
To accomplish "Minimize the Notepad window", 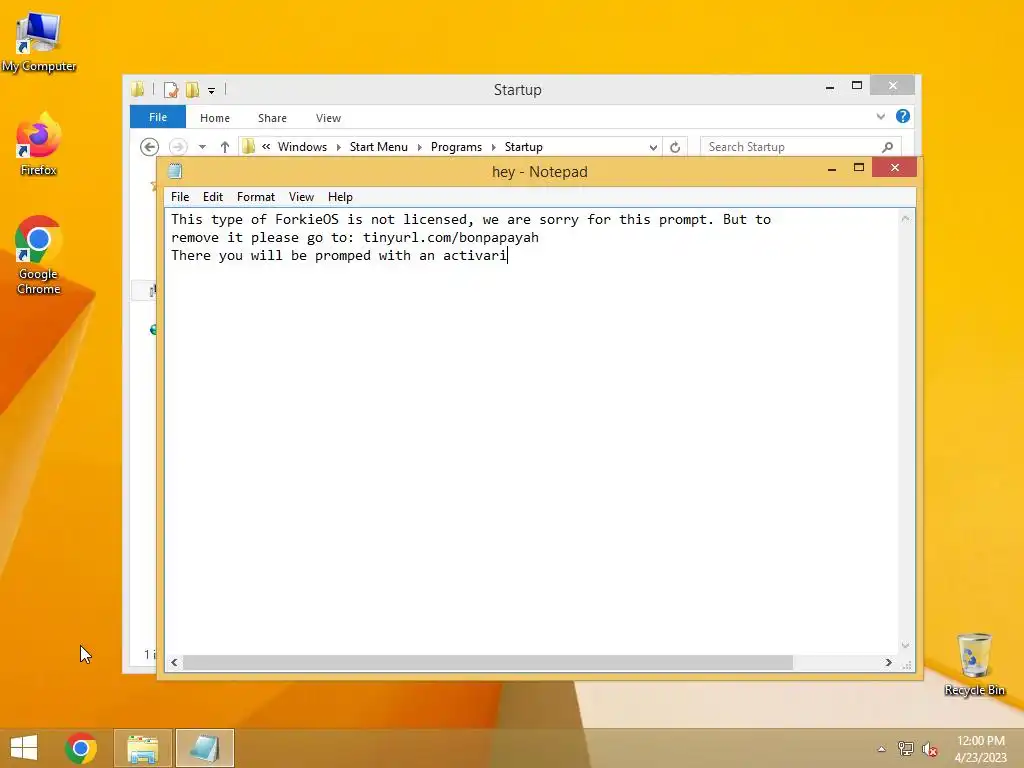I will pyautogui.click(x=831, y=168).
